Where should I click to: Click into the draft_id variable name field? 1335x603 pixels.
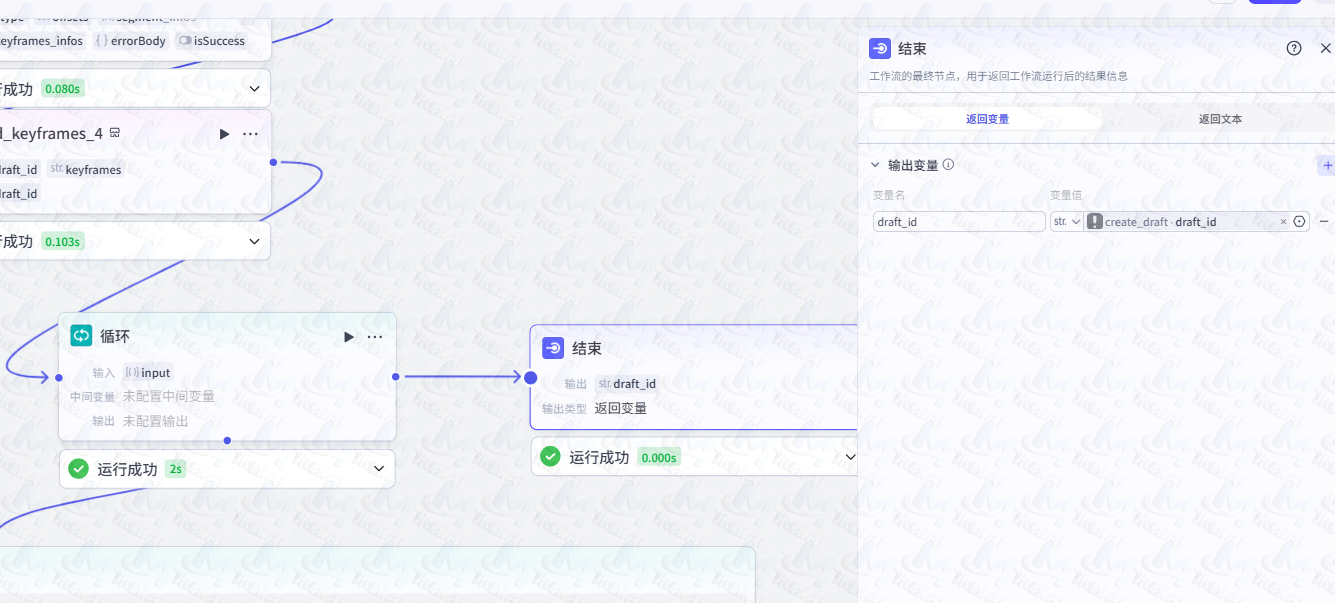(x=958, y=221)
